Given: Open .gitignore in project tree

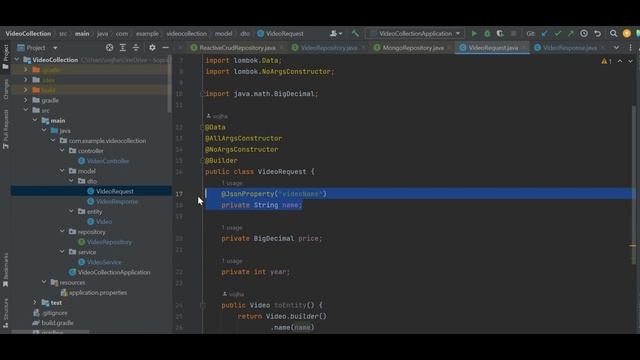Looking at the screenshot, I should coord(55,313).
